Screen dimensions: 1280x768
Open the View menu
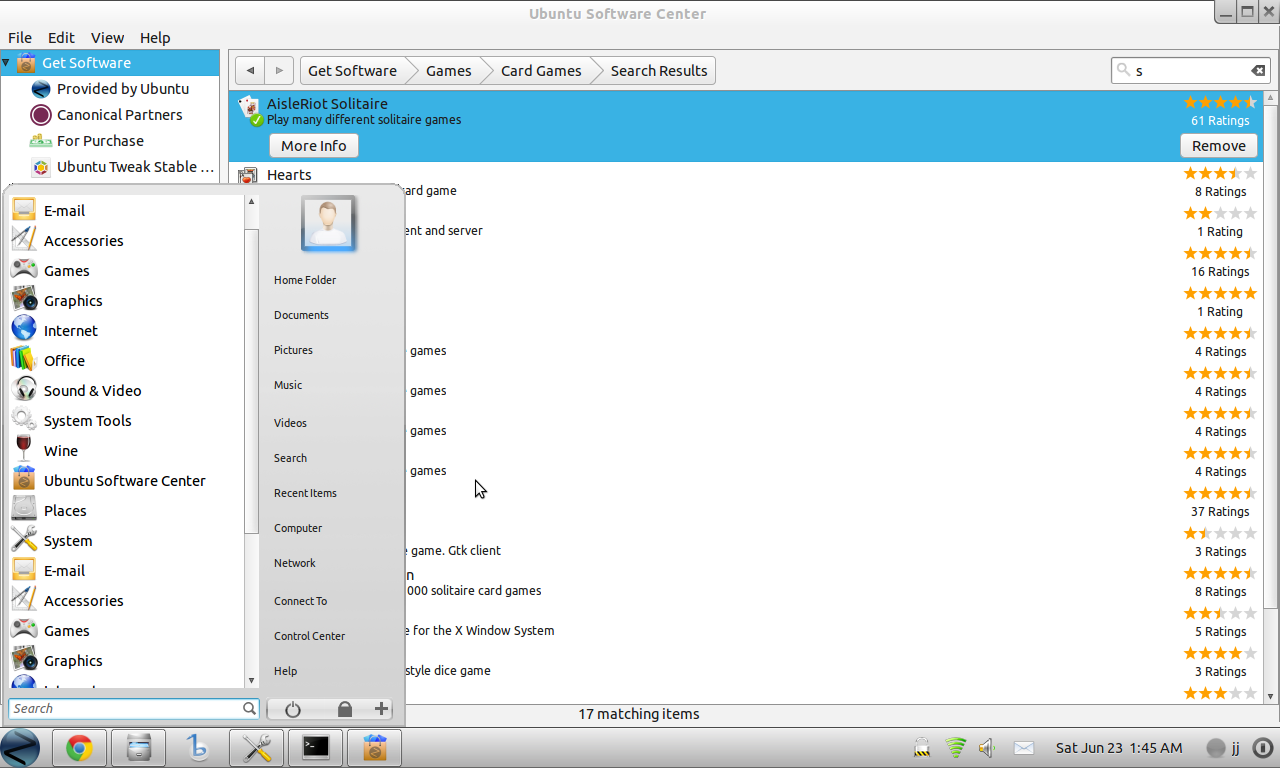click(x=107, y=37)
